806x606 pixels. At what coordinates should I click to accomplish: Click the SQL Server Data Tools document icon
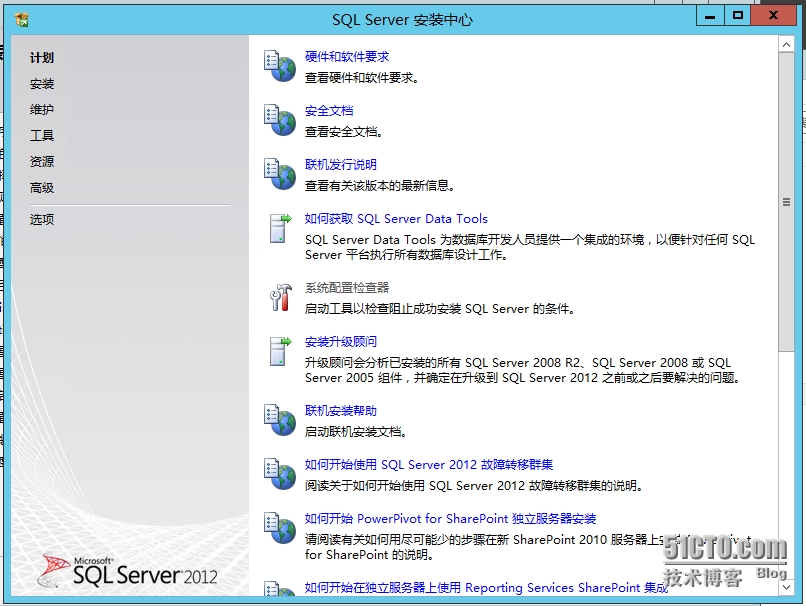(x=279, y=227)
